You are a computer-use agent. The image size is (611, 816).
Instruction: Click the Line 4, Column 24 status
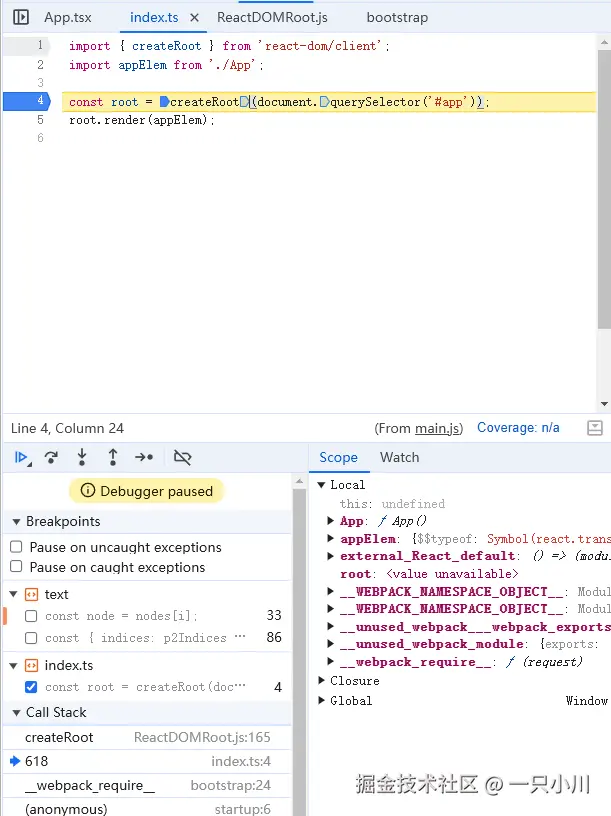coord(67,428)
